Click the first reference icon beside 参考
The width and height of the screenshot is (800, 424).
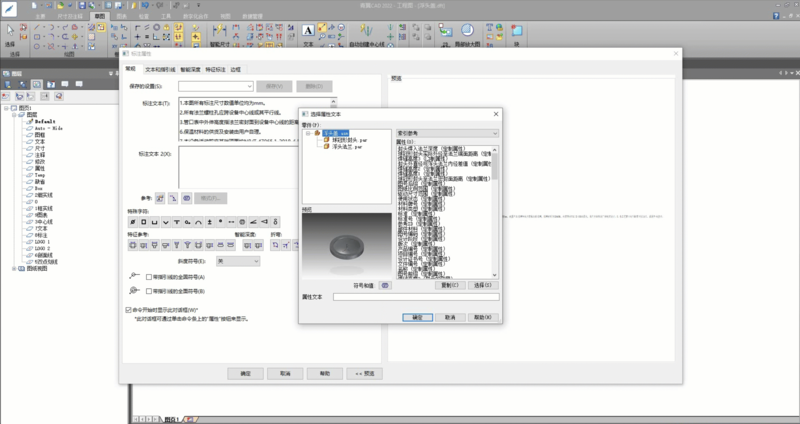pyautogui.click(x=159, y=198)
